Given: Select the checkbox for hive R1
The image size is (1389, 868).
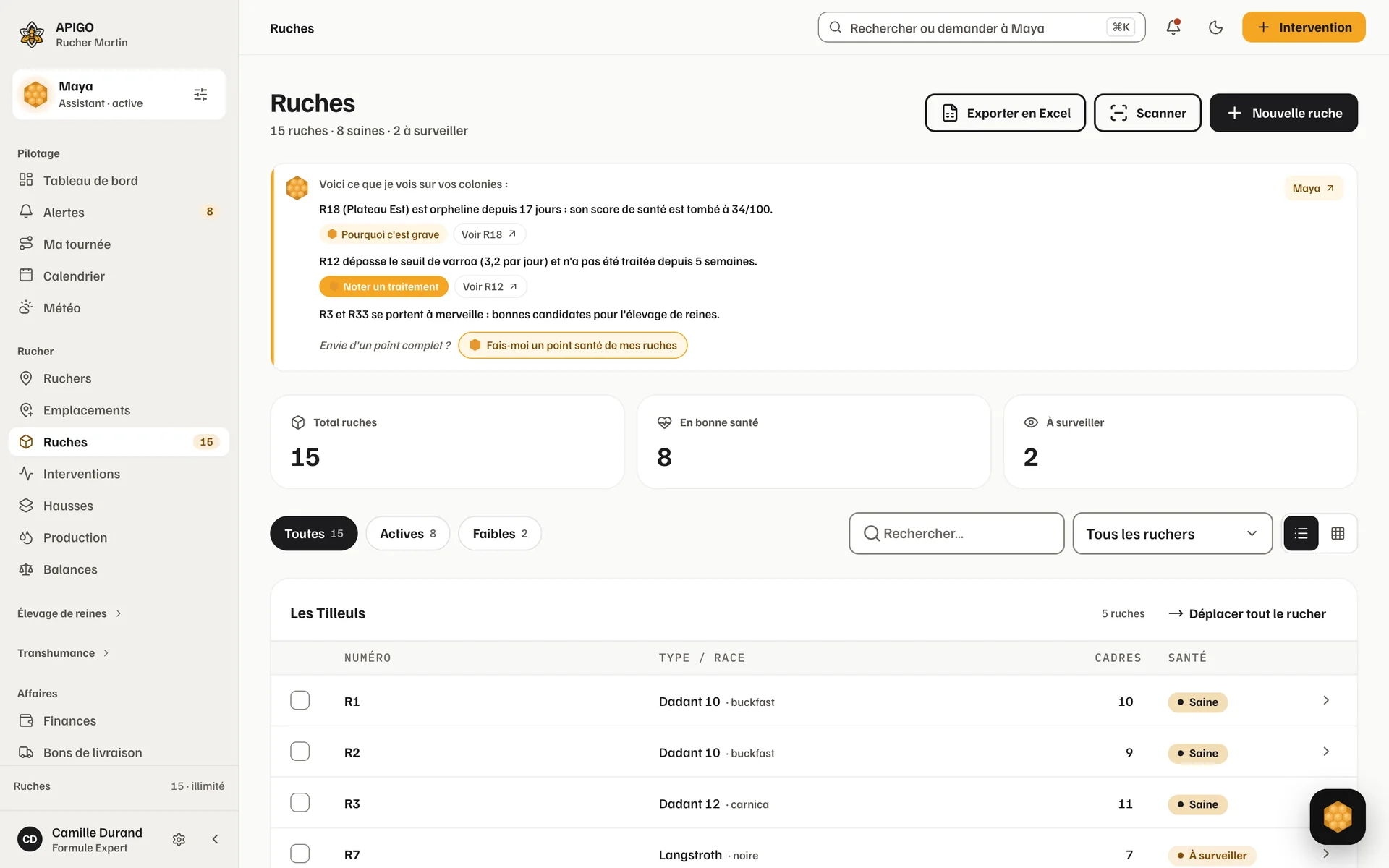Looking at the screenshot, I should tap(300, 700).
